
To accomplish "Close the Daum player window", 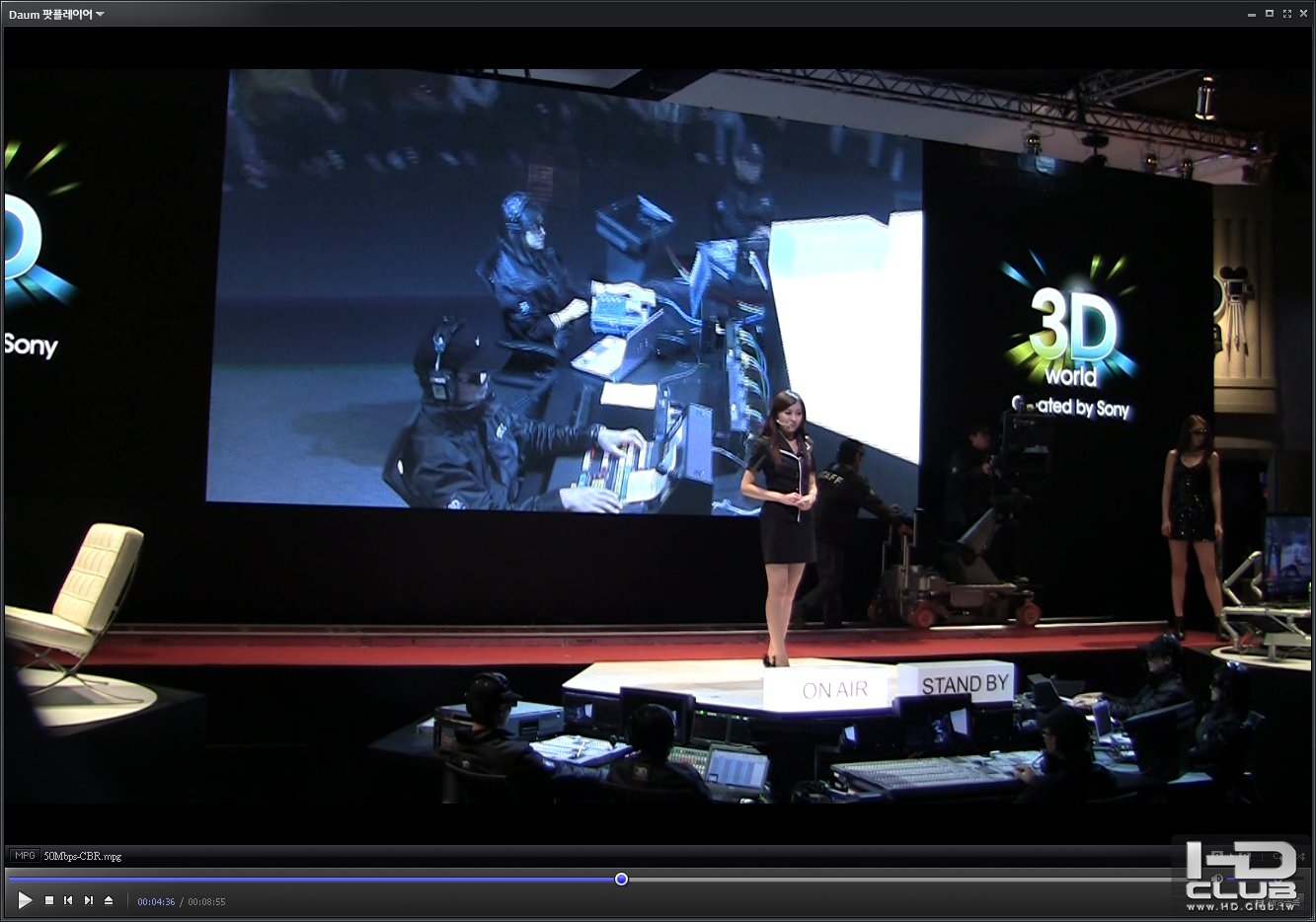I will click(x=1304, y=14).
